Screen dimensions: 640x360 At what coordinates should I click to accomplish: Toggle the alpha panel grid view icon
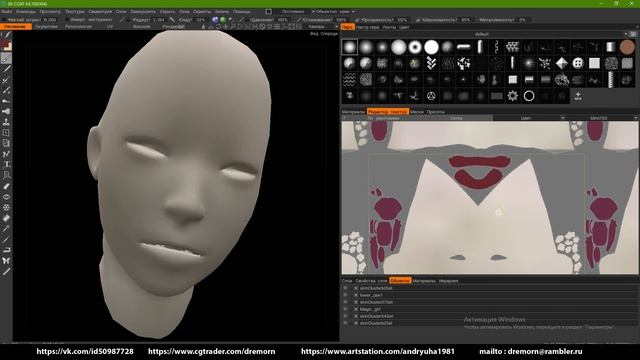pos(633,34)
